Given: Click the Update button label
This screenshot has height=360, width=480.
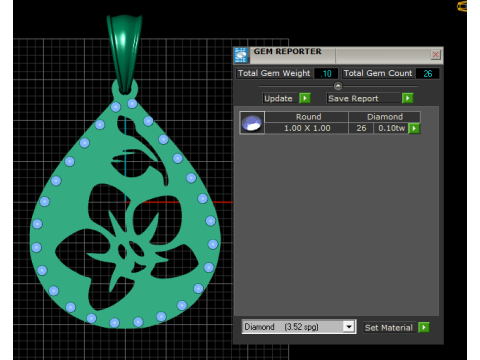Looking at the screenshot, I should tap(279, 98).
